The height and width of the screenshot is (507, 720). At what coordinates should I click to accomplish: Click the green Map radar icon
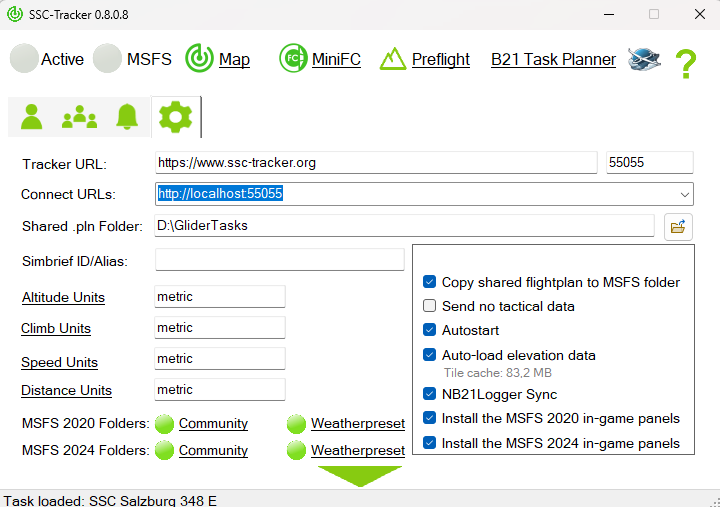199,58
